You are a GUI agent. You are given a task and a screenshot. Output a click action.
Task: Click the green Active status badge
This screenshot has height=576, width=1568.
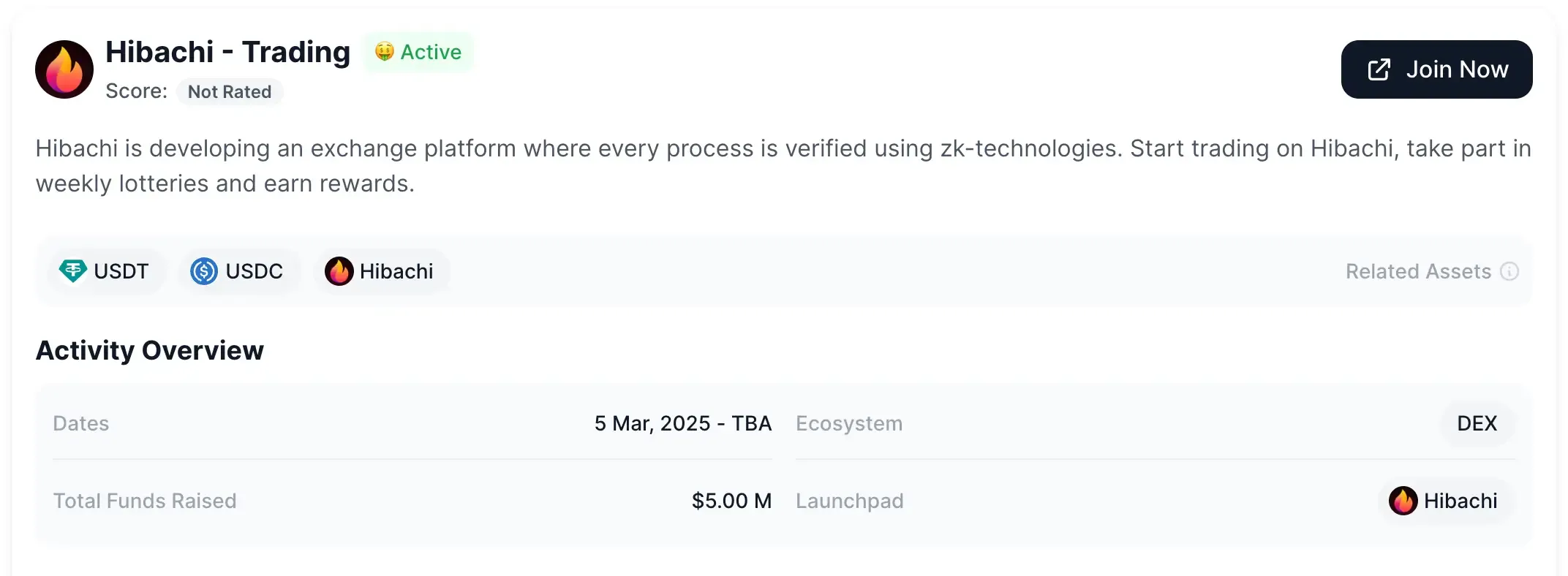pos(419,52)
